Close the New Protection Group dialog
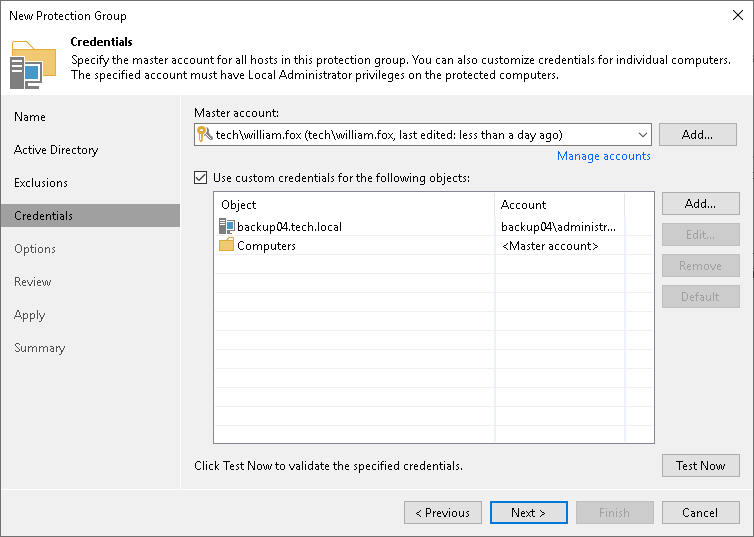 (738, 15)
